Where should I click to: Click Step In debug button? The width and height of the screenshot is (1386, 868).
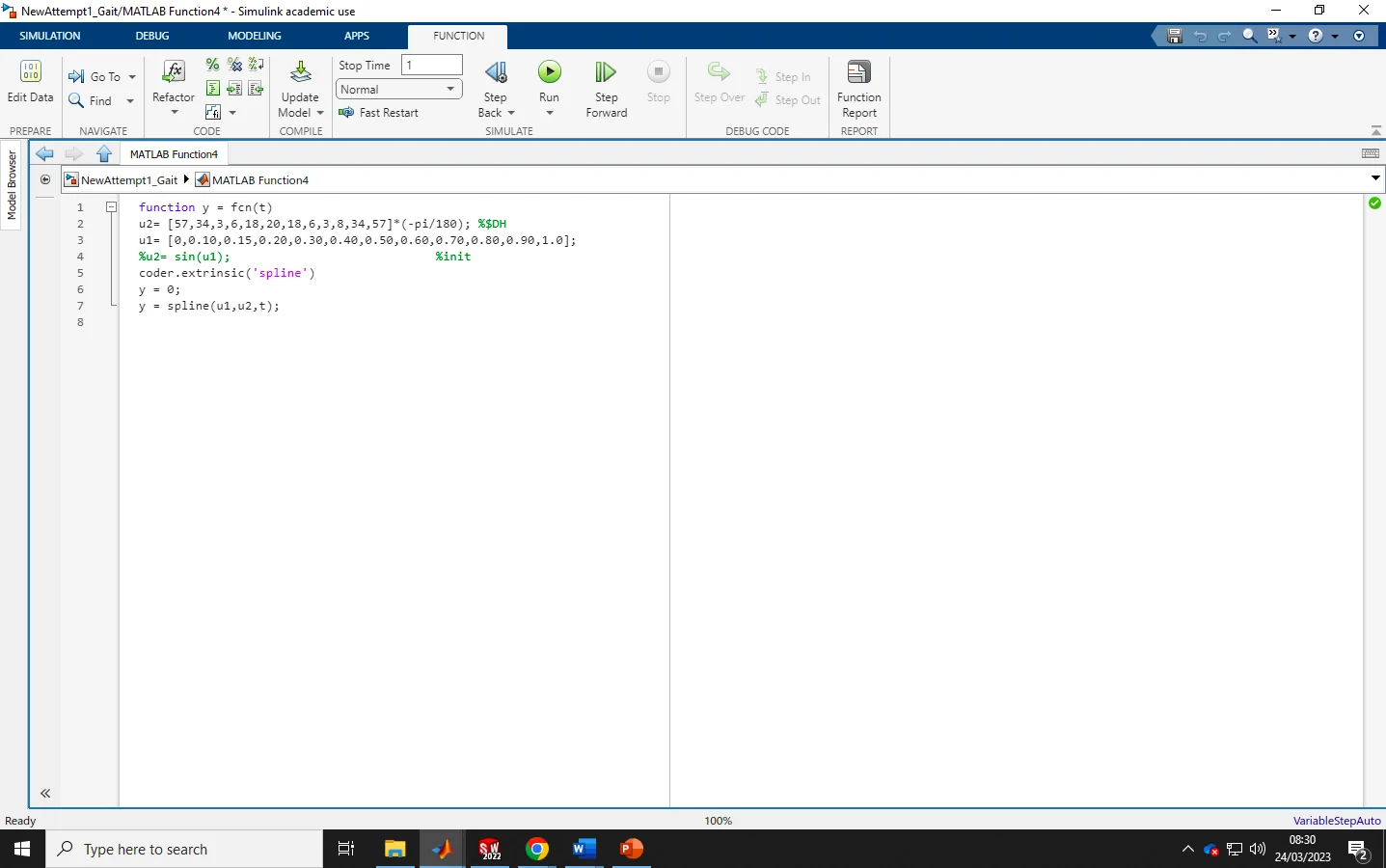pyautogui.click(x=783, y=76)
